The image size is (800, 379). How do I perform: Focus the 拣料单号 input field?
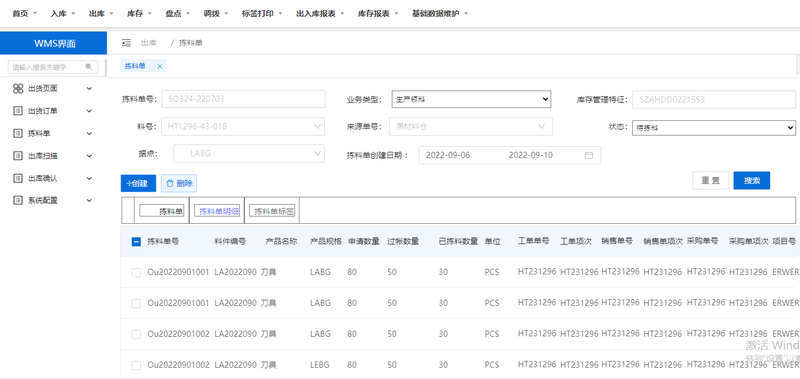tap(243, 99)
